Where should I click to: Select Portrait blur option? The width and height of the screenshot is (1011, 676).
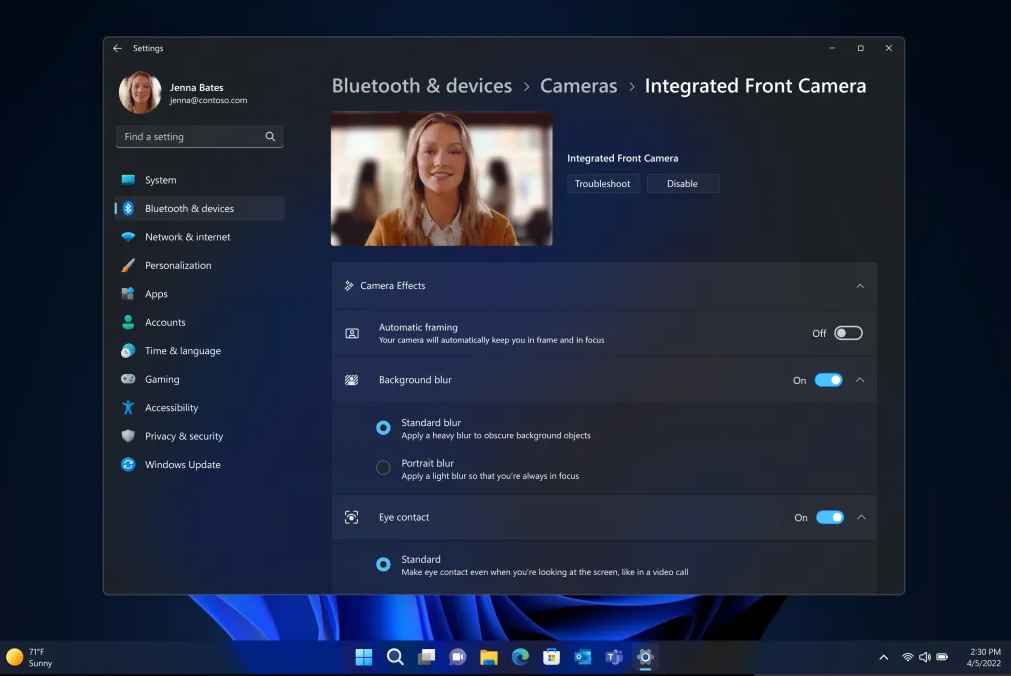[383, 467]
